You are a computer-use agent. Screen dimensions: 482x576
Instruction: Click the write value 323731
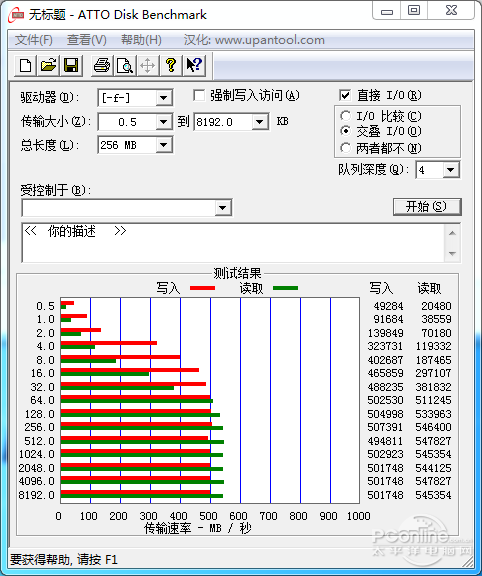tap(385, 346)
